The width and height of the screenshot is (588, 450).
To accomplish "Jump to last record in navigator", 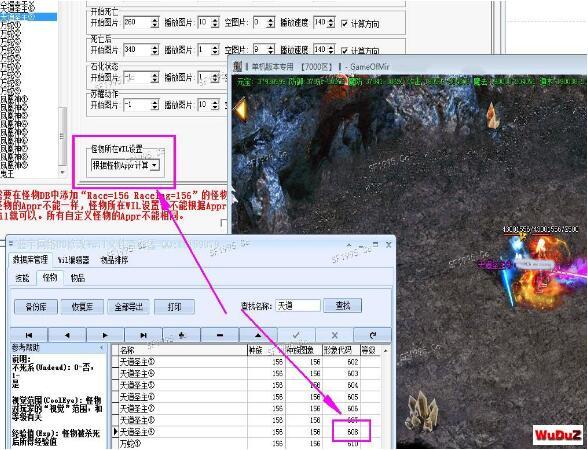I will click(144, 335).
